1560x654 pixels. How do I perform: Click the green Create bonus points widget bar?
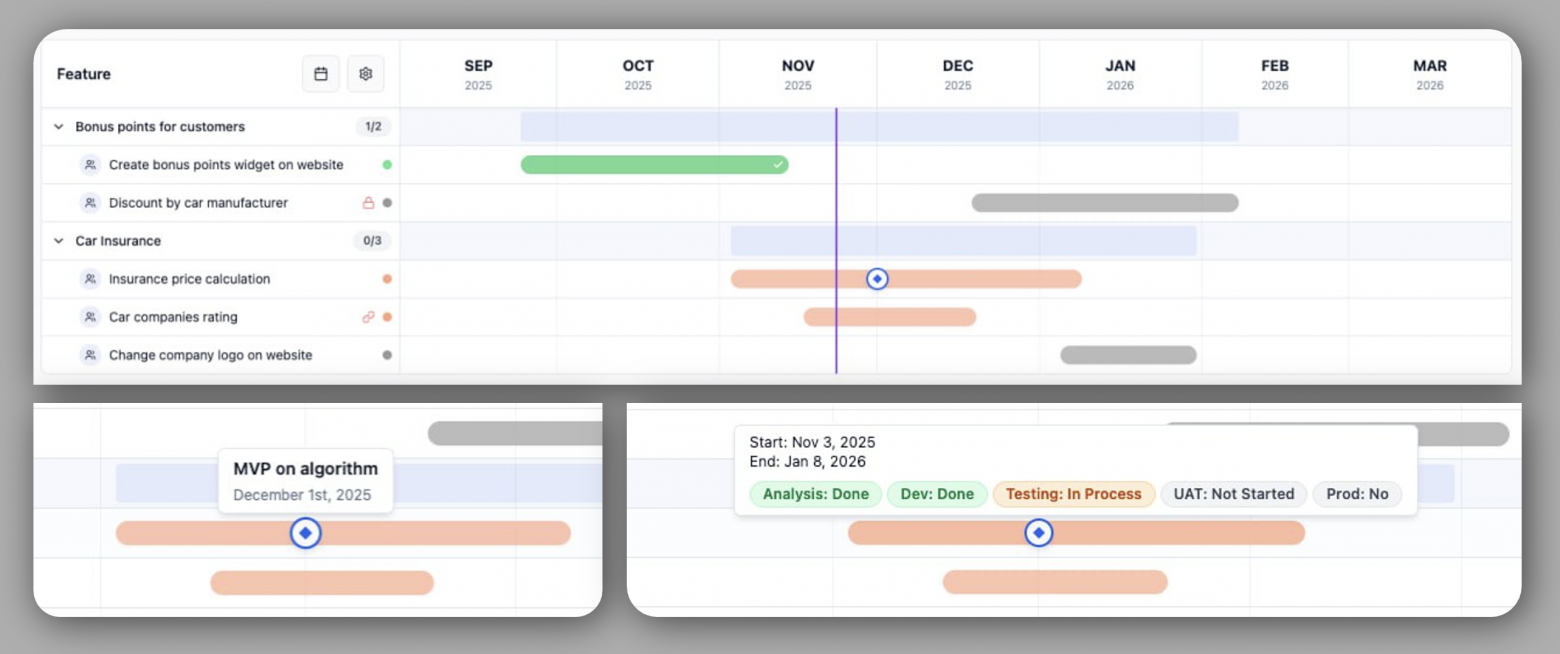click(650, 165)
